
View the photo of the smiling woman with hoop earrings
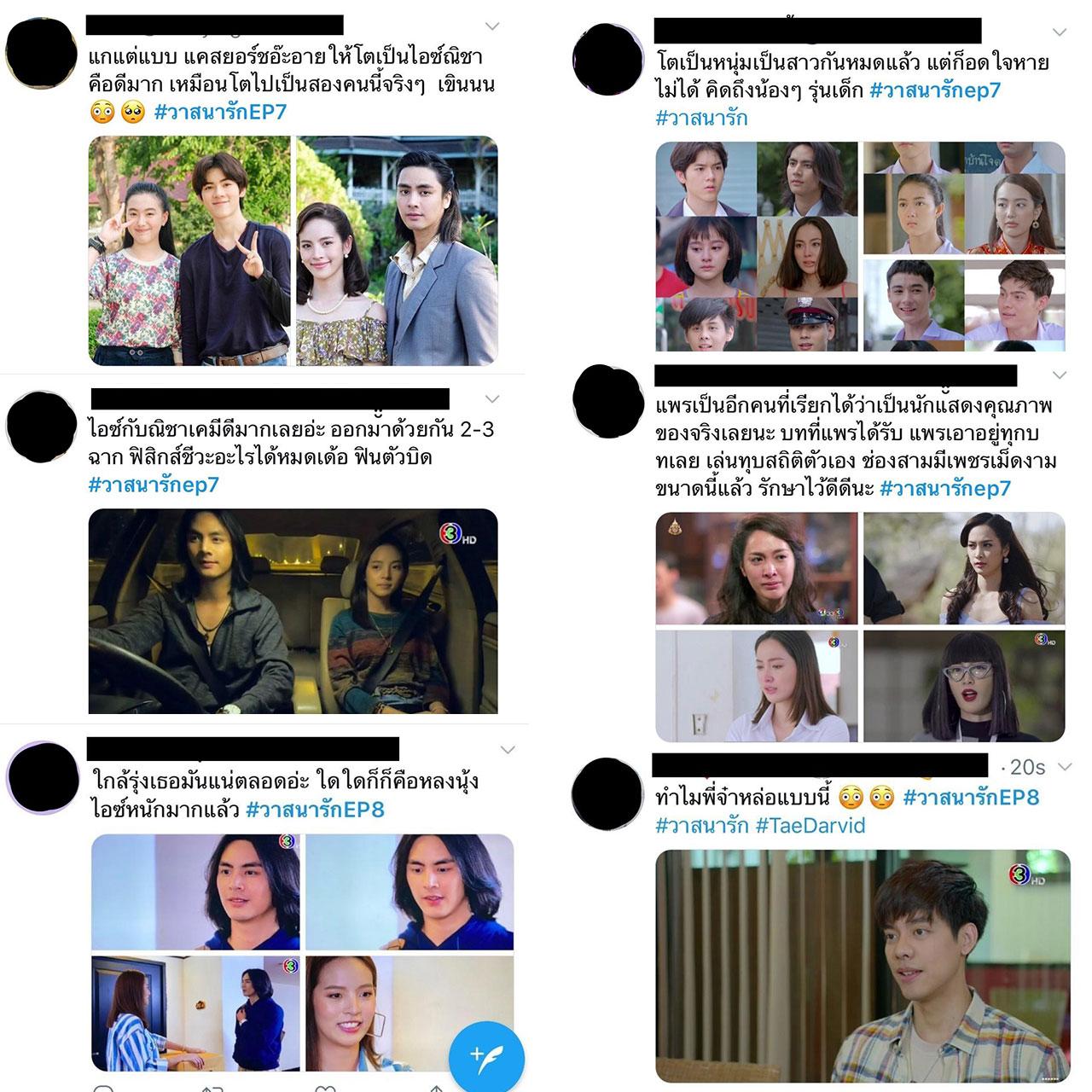(409, 1014)
